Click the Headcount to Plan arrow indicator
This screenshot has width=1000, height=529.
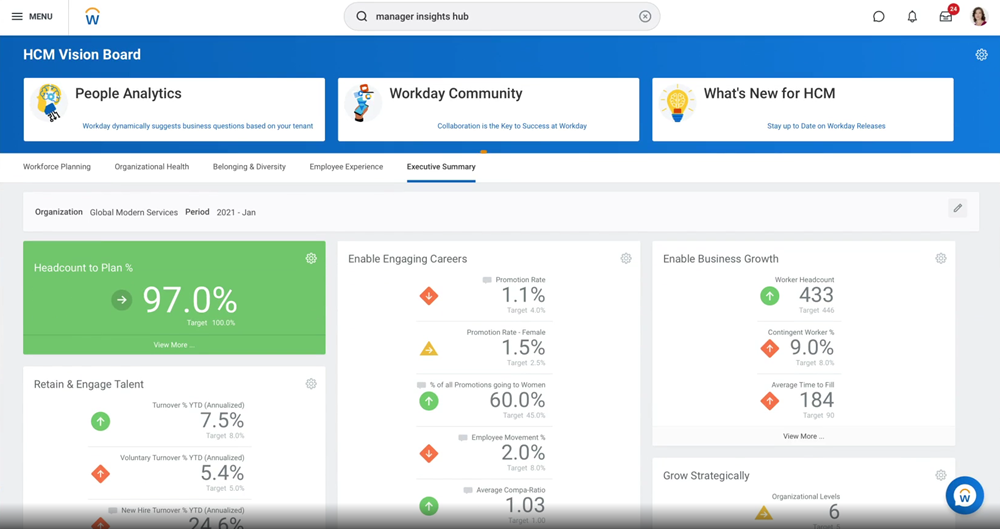click(x=122, y=300)
